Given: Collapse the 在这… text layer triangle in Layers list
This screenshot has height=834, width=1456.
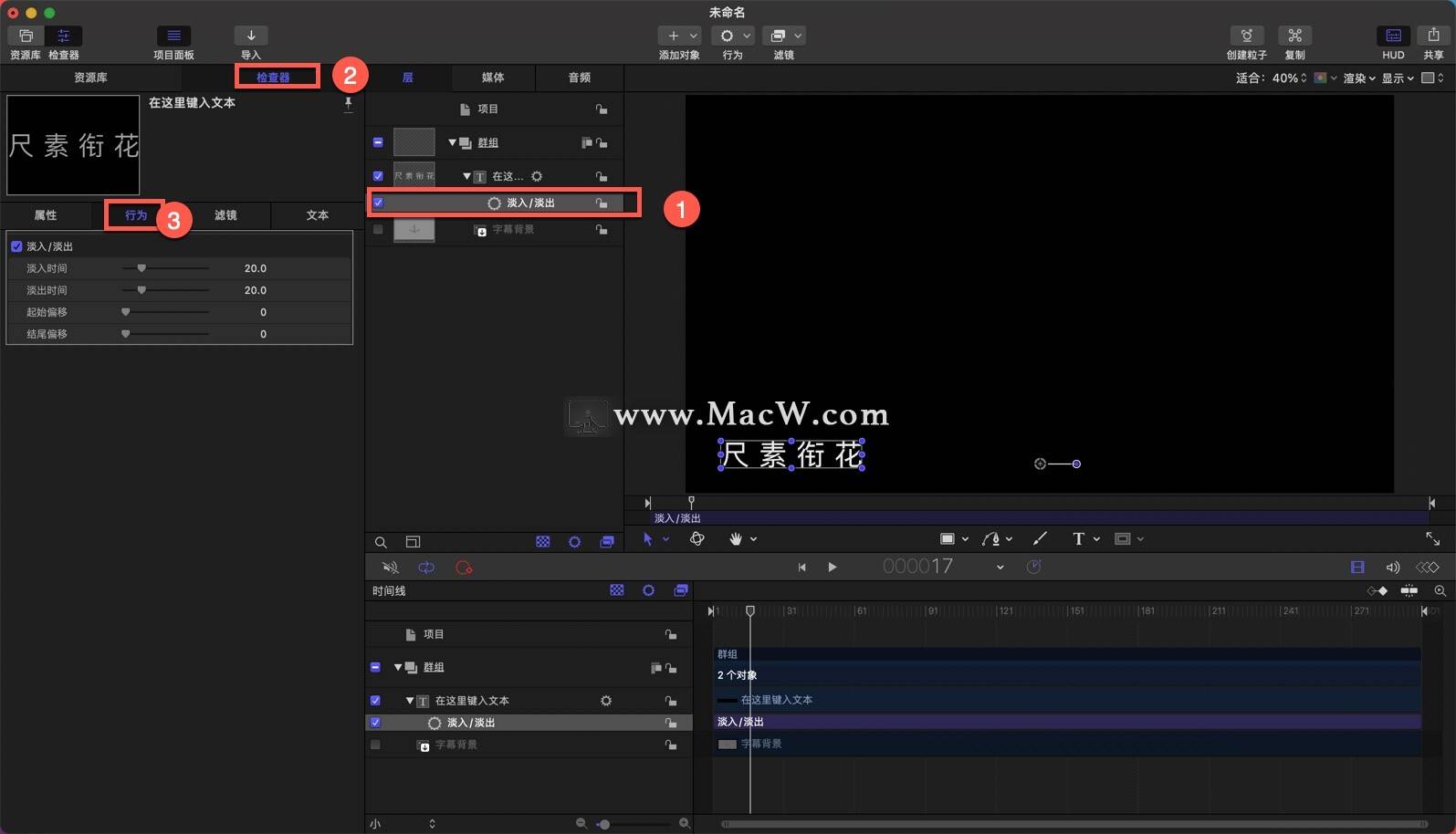Looking at the screenshot, I should pyautogui.click(x=466, y=176).
